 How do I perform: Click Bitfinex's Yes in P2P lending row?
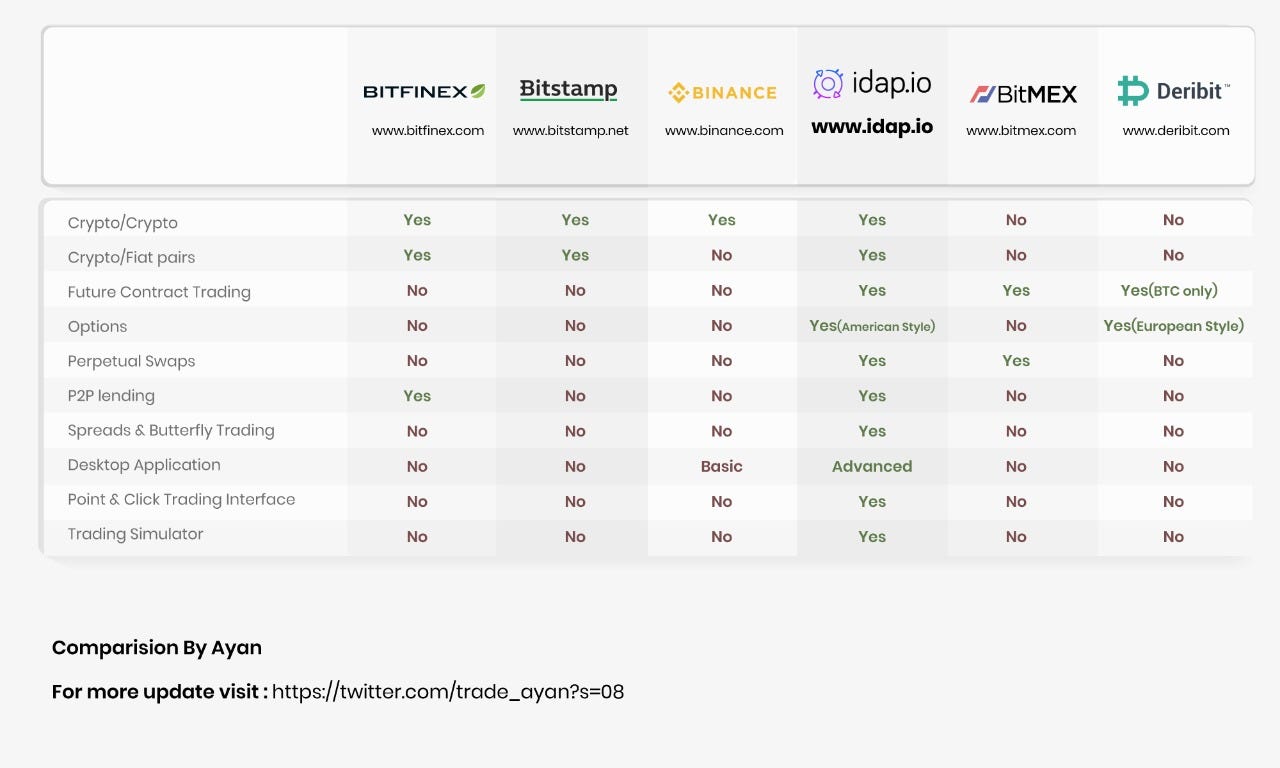pos(417,396)
